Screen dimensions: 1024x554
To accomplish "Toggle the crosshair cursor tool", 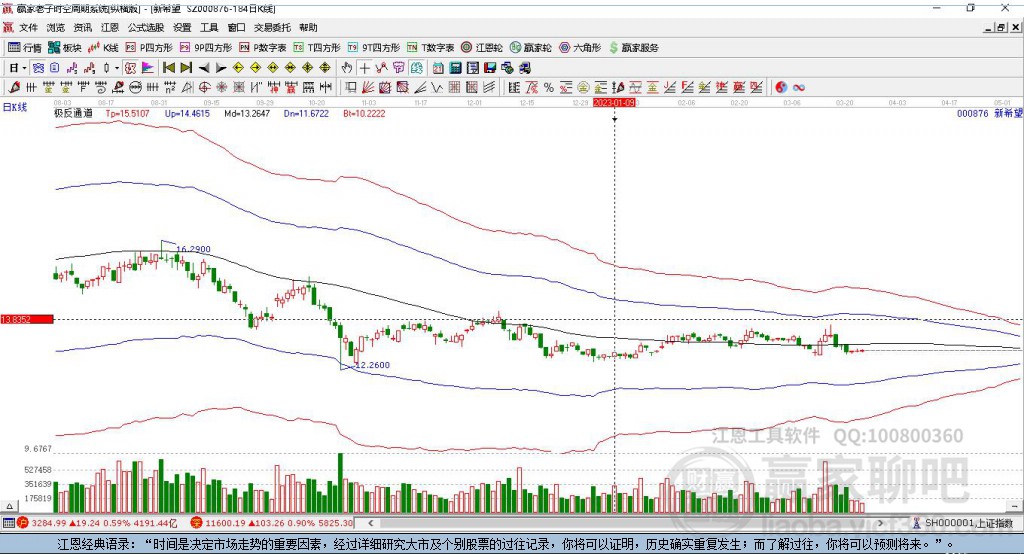I will [364, 68].
